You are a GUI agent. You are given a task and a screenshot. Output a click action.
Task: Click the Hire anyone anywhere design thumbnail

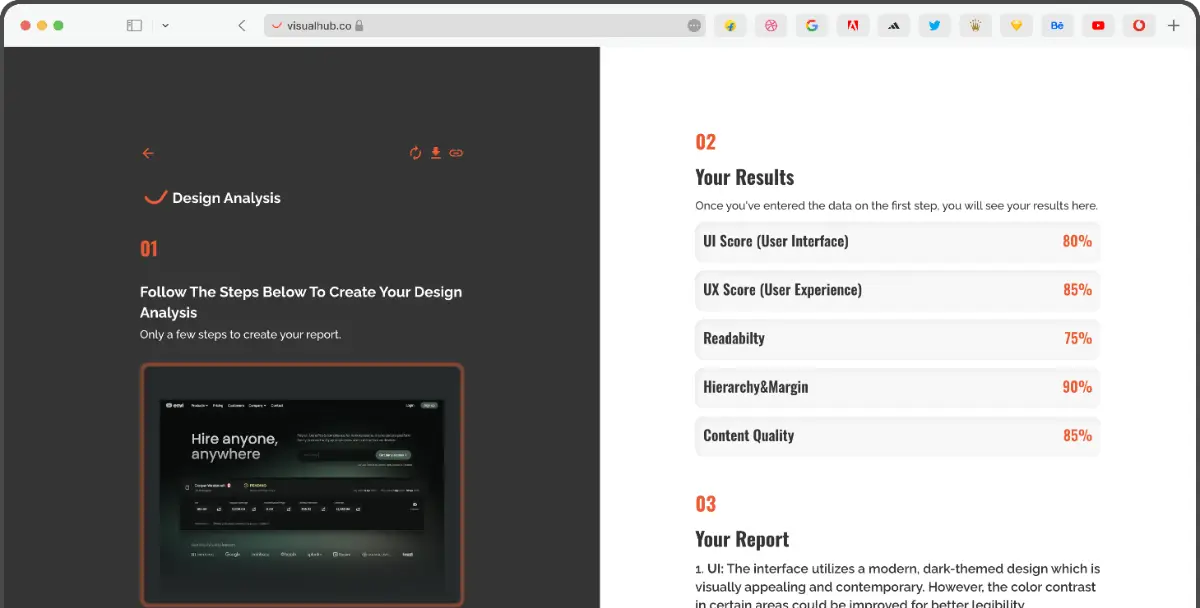pos(302,485)
